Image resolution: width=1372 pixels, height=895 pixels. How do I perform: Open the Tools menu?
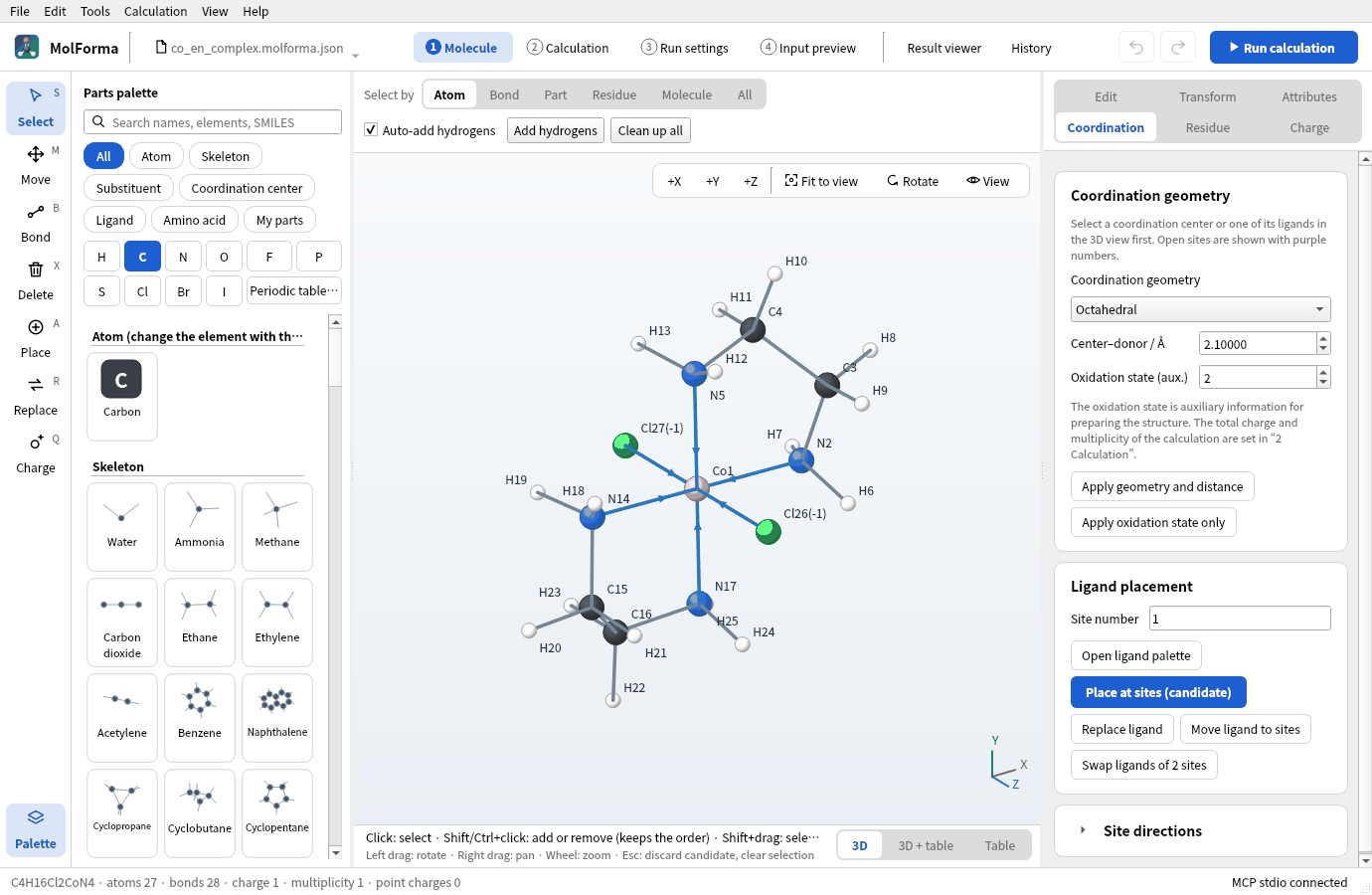pyautogui.click(x=95, y=11)
